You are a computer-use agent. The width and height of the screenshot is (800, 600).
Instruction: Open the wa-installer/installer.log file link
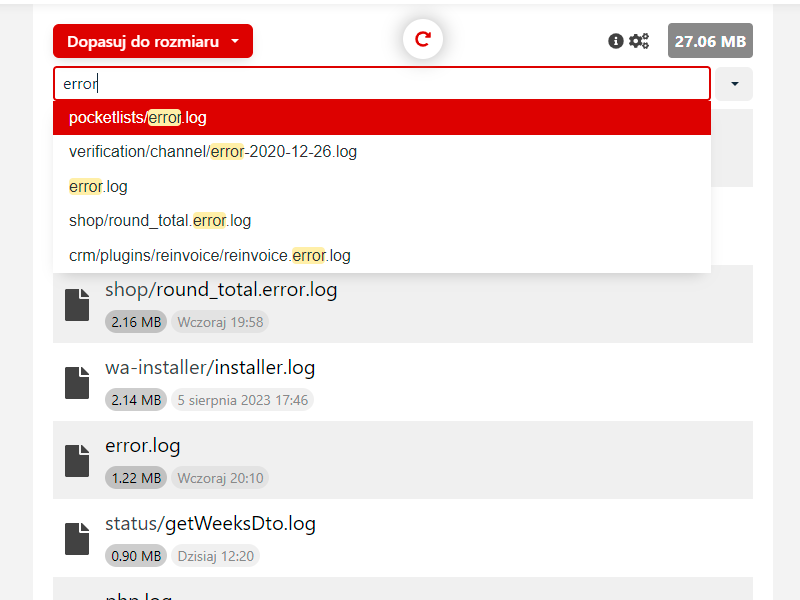click(210, 368)
